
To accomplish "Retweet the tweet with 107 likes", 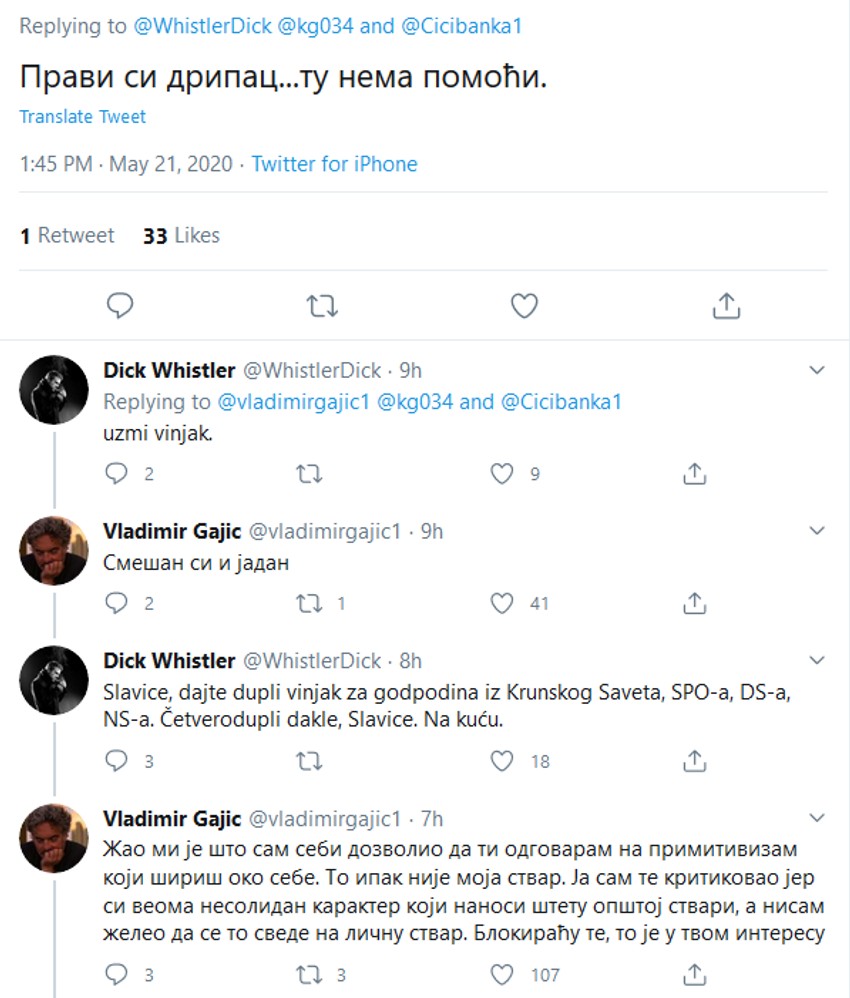I will pyautogui.click(x=310, y=974).
